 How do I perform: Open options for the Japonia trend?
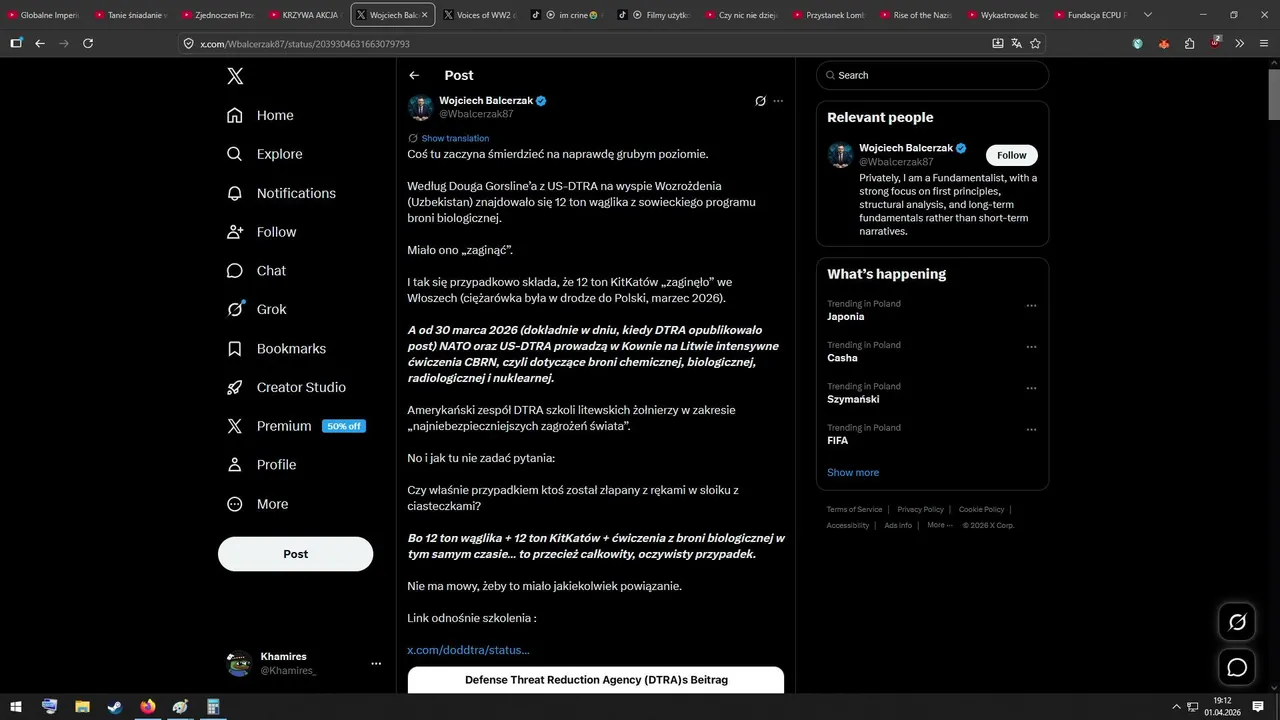click(x=1031, y=305)
